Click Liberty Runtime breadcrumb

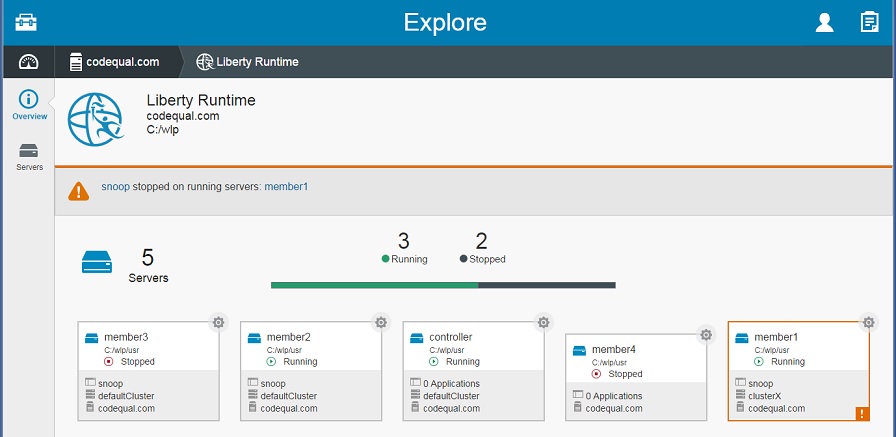pos(247,62)
